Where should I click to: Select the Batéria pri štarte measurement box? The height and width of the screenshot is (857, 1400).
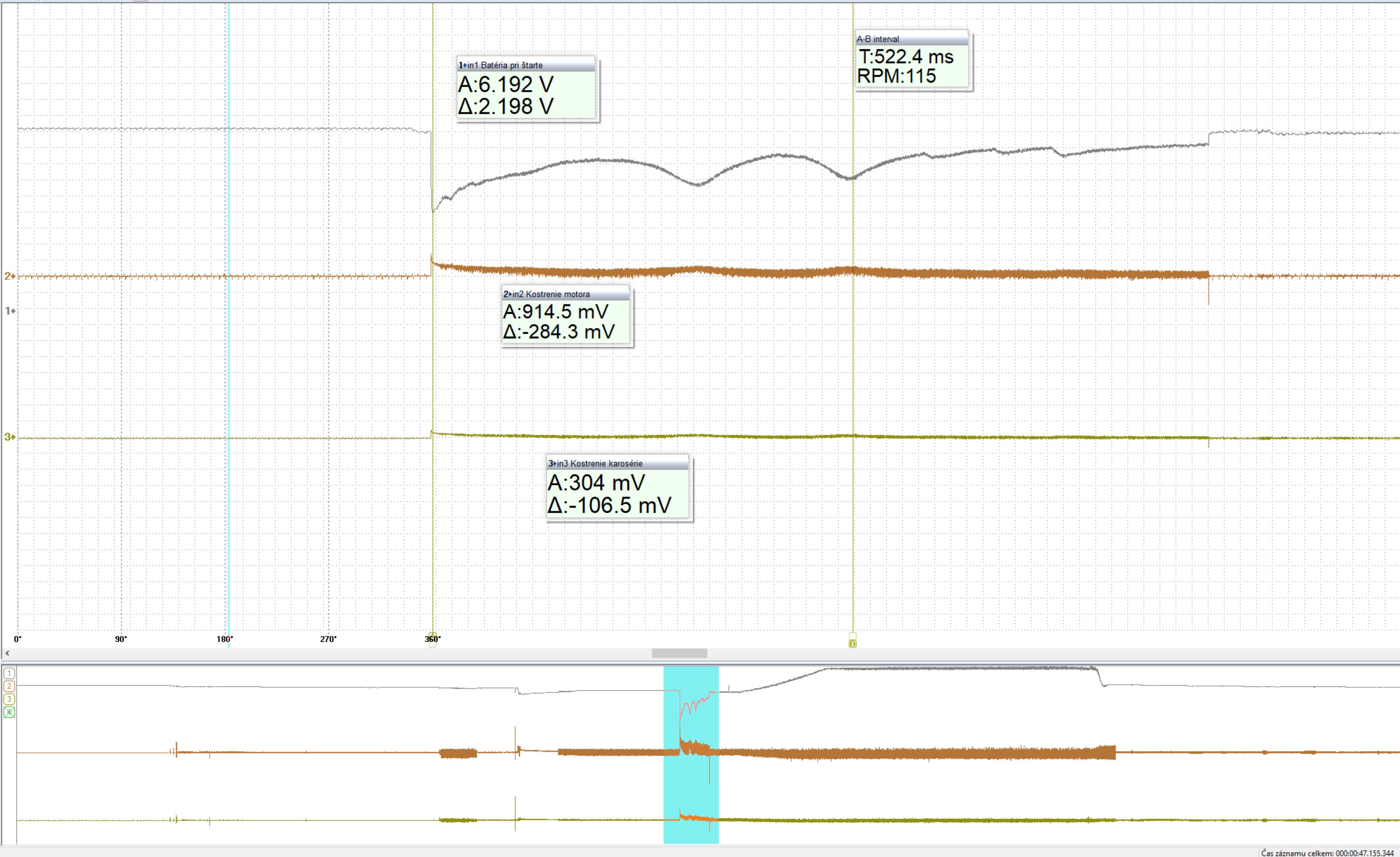tap(525, 65)
